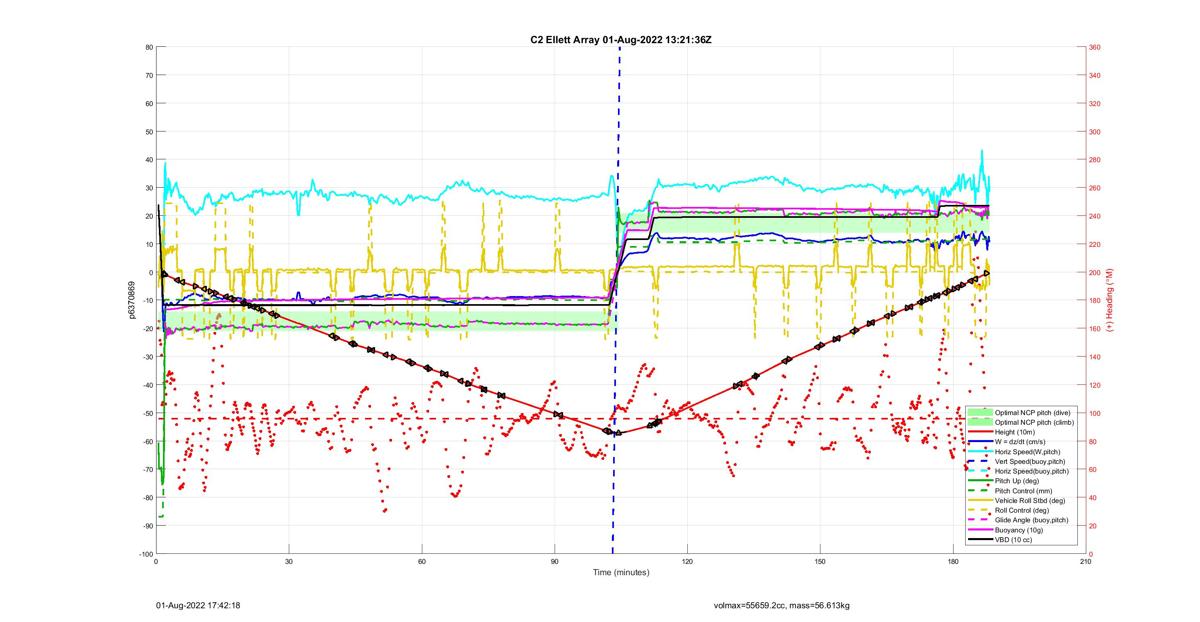
Task: Click the x-axis tick label "90"
Action: tap(555, 561)
